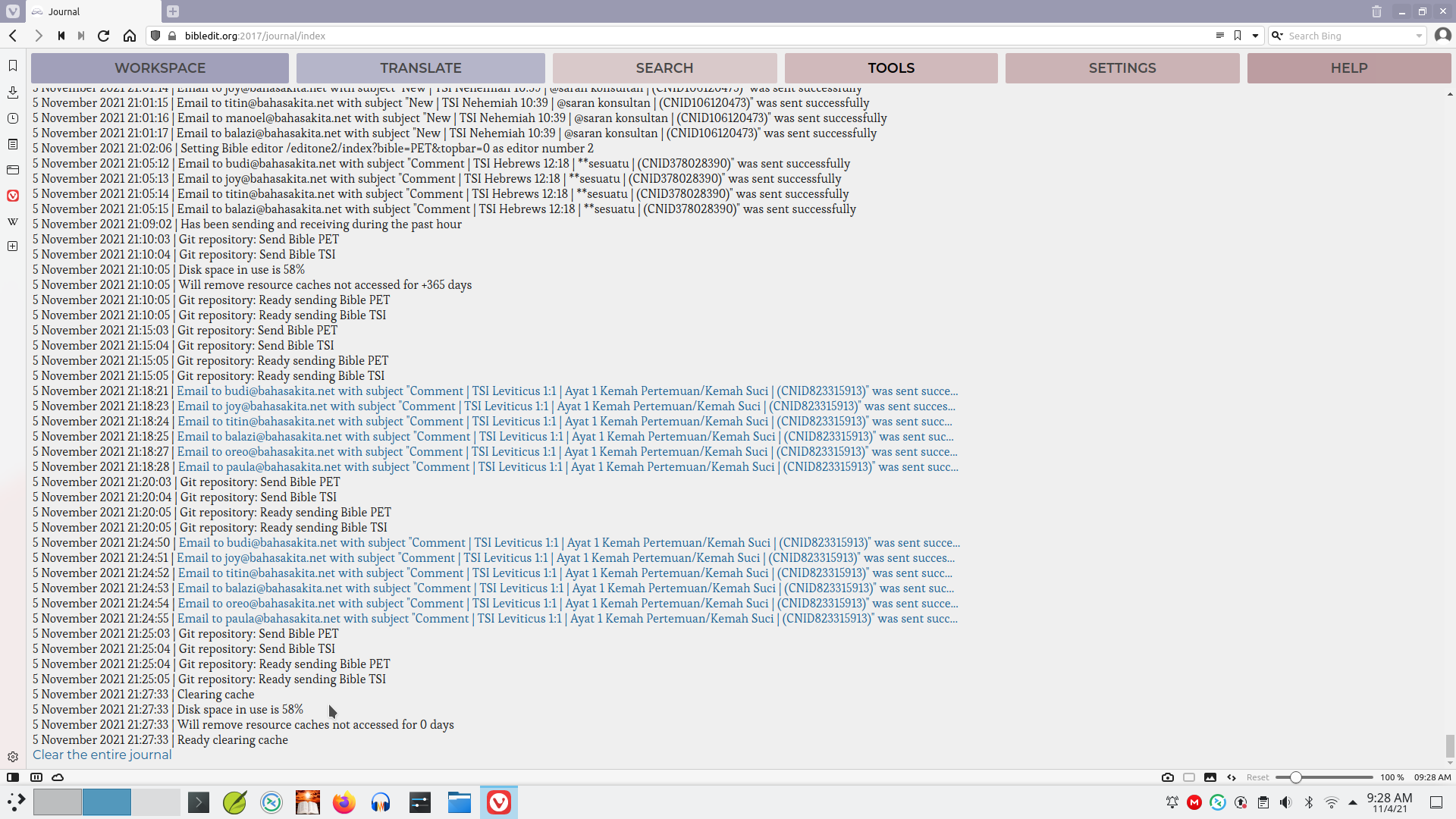Click the Search Bing input field
Screen dimensions: 1456x819
1350,35
